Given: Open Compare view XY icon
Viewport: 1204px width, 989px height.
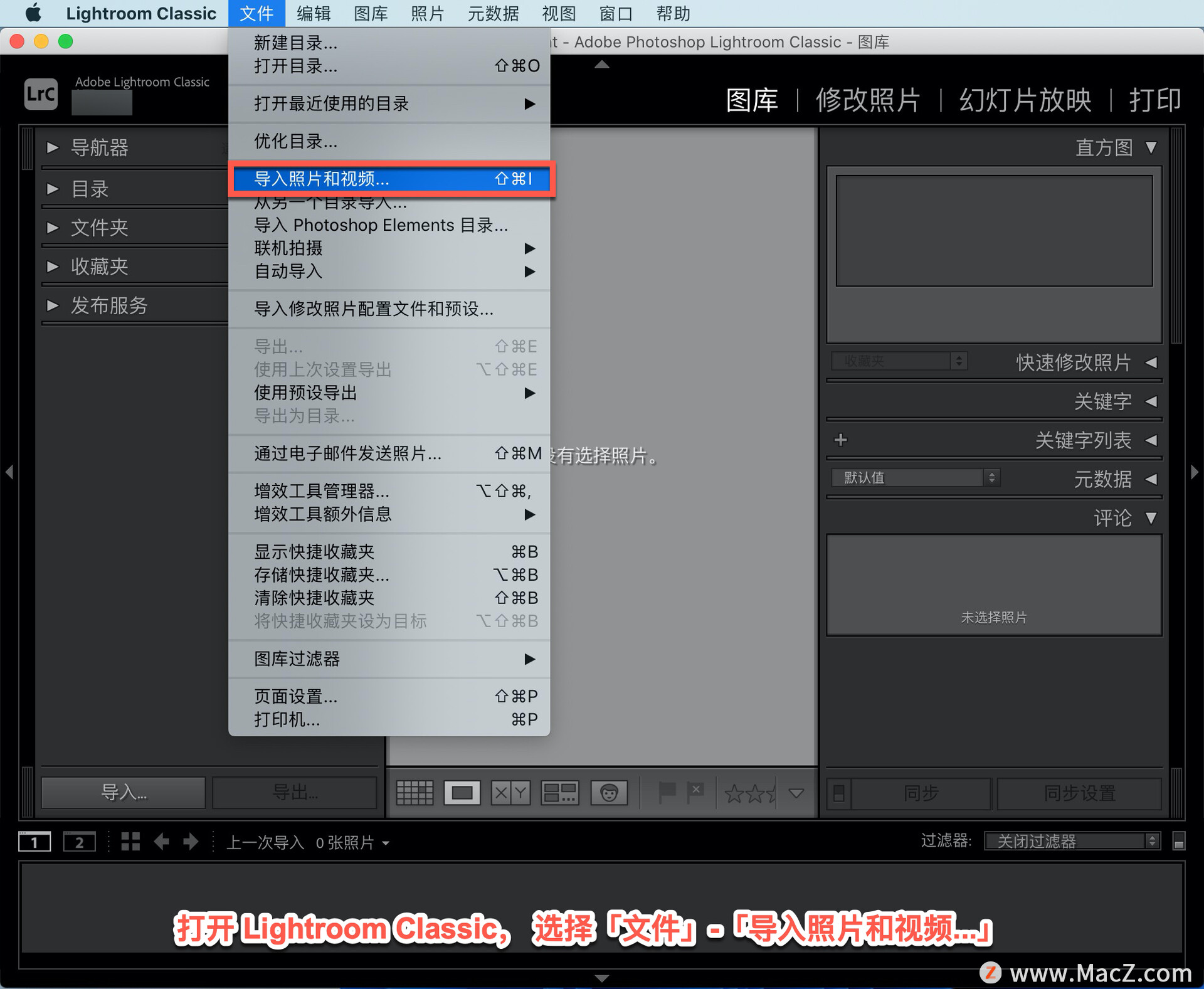Looking at the screenshot, I should point(510,793).
